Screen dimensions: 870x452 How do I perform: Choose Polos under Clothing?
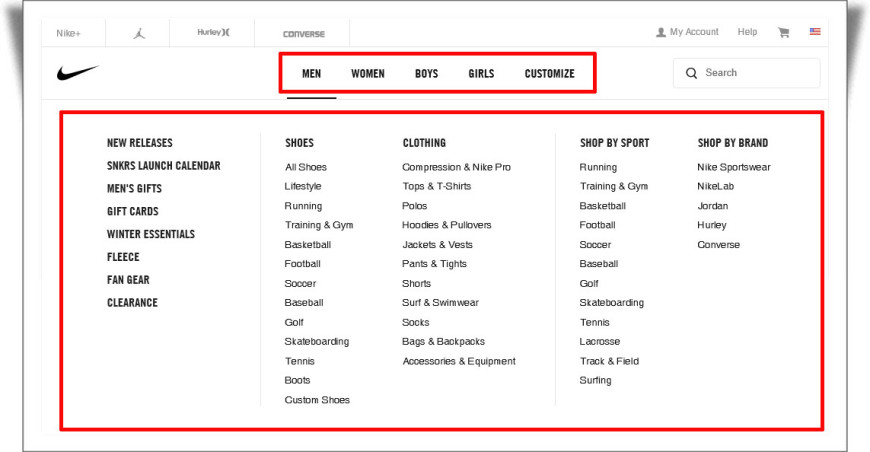(414, 206)
